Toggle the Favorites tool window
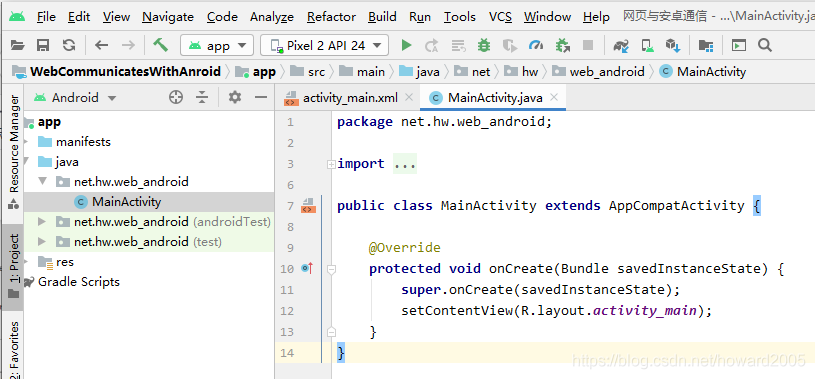The image size is (815, 379). pyautogui.click(x=14, y=348)
